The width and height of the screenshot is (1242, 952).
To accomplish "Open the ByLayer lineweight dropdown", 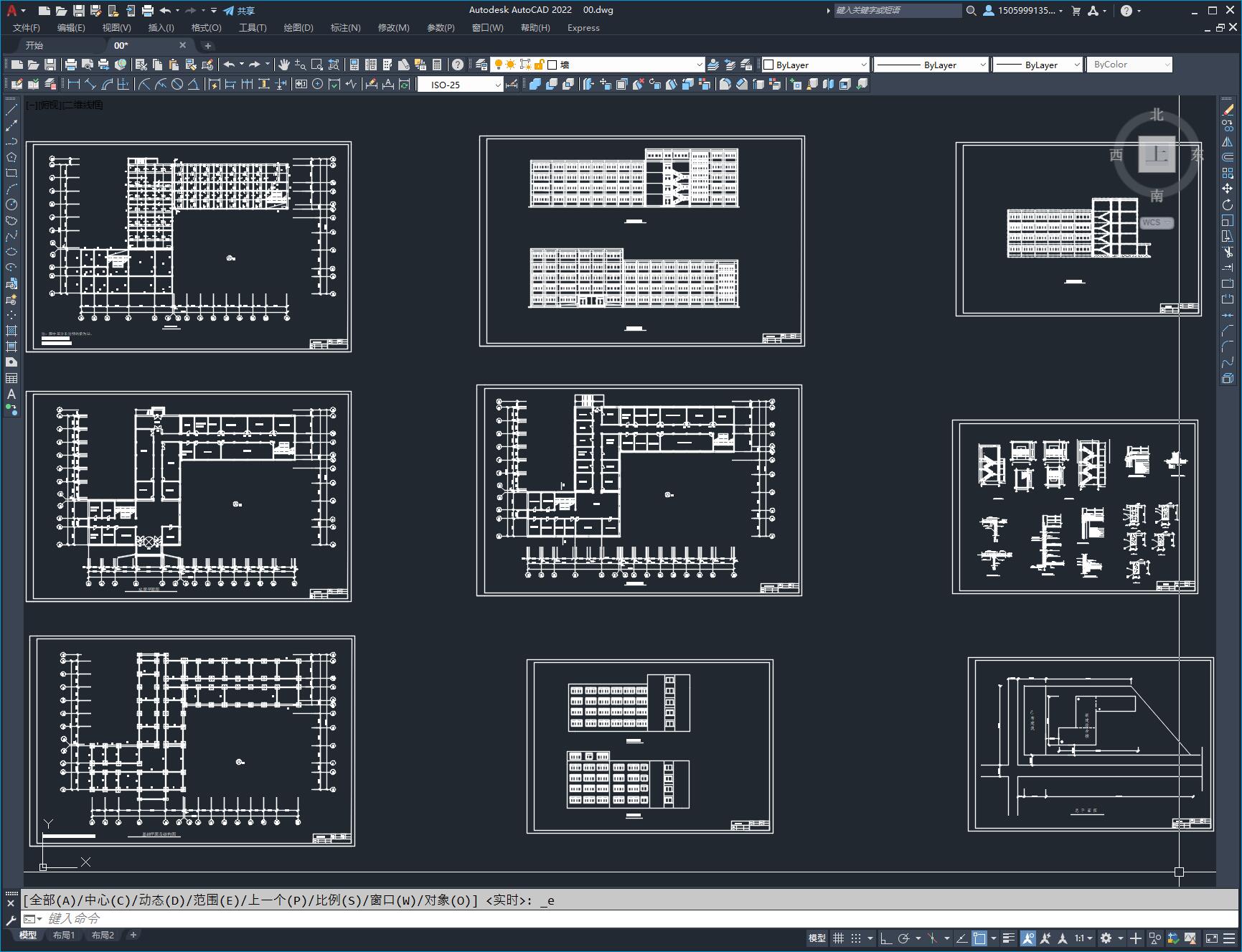I will pyautogui.click(x=1038, y=65).
